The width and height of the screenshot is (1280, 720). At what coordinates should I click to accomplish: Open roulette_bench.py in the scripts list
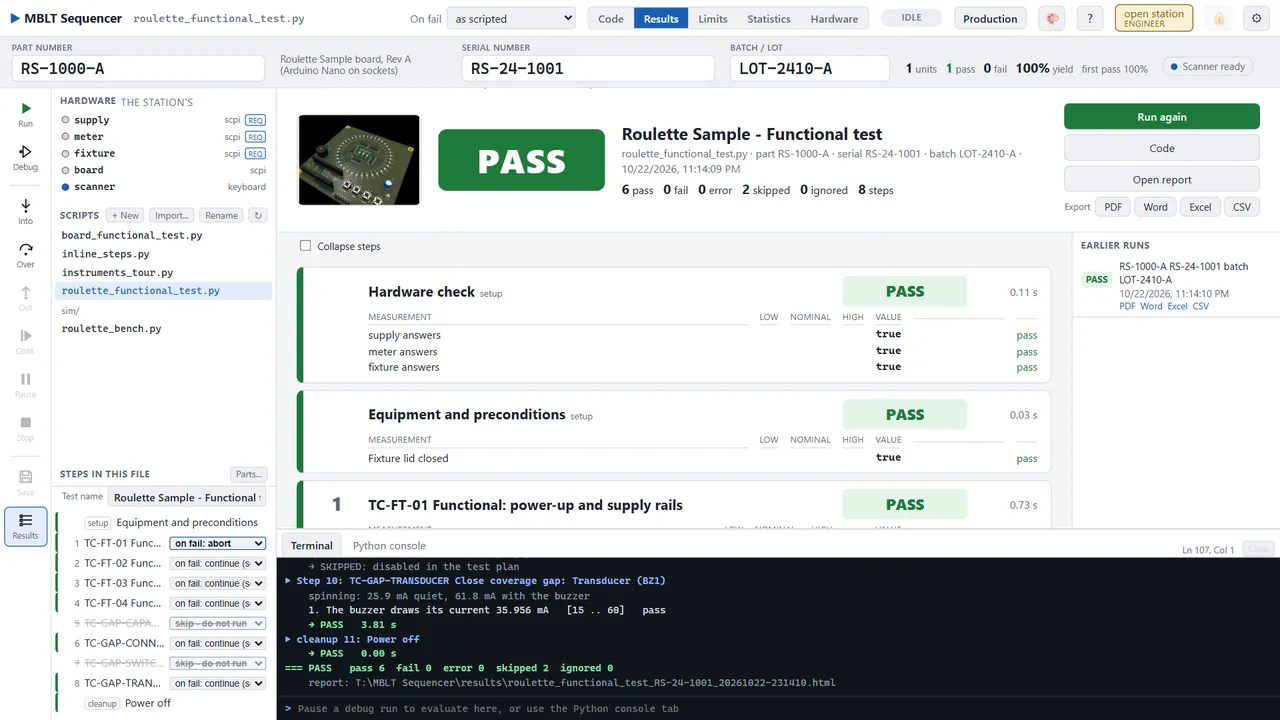112,329
